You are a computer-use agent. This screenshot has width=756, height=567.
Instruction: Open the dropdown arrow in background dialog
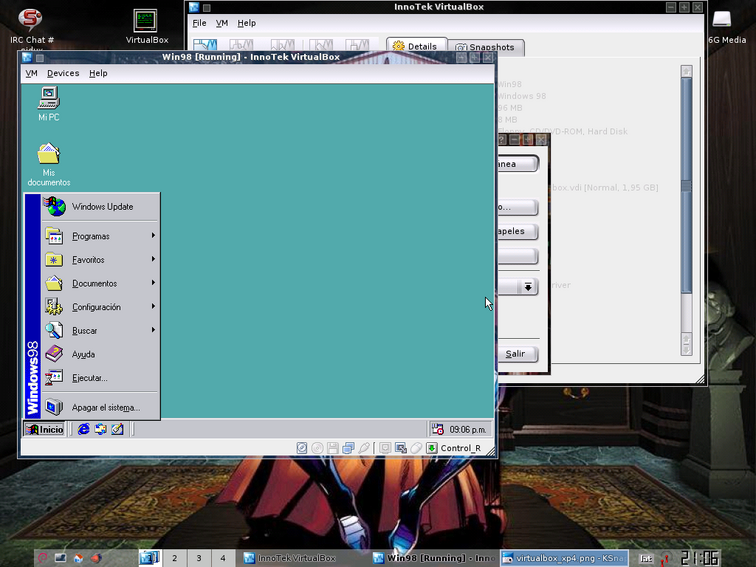[x=528, y=287]
